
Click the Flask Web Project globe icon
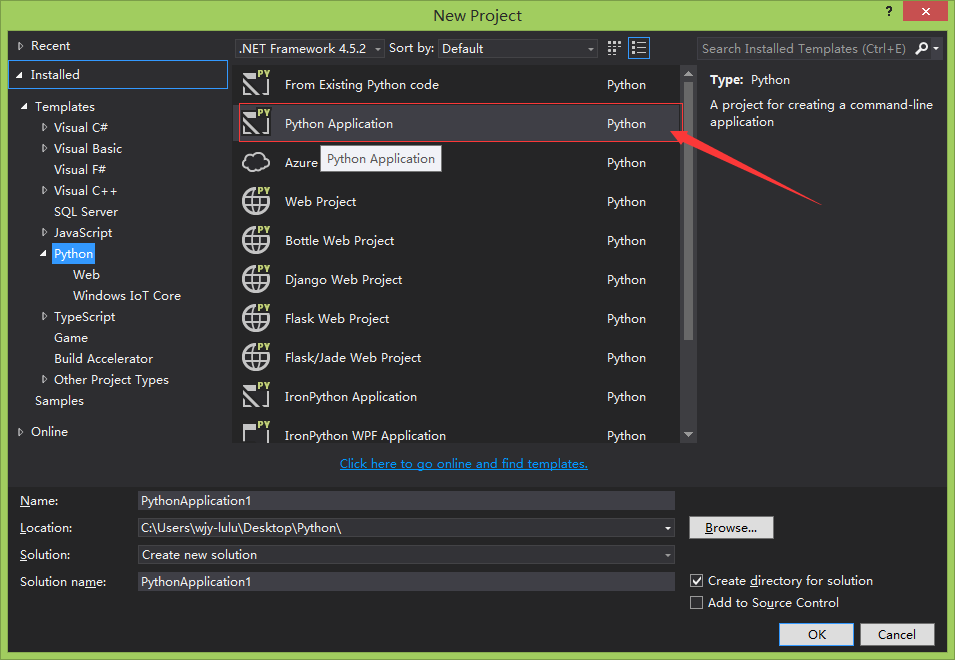click(x=256, y=317)
